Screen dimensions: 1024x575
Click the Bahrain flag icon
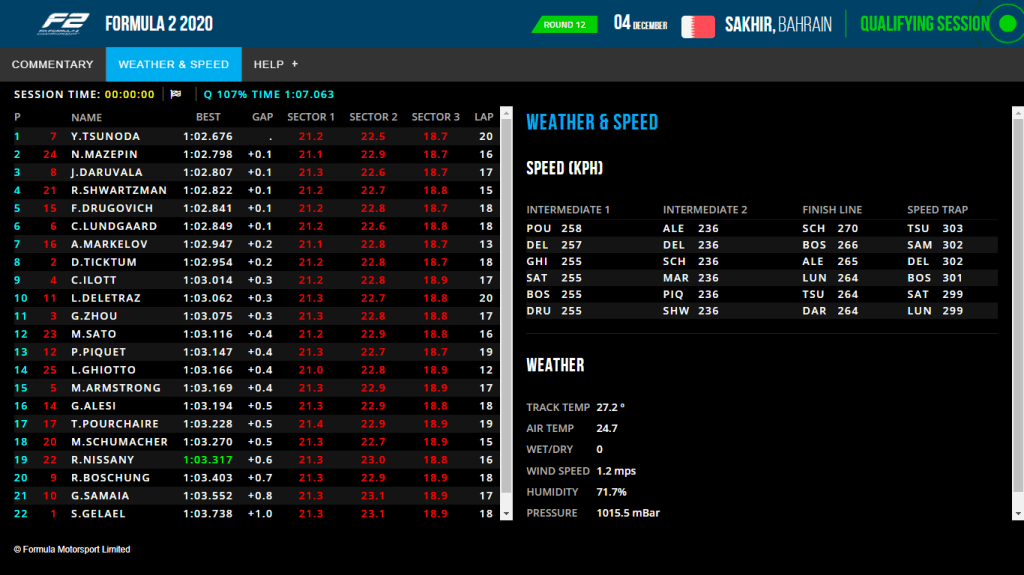click(697, 26)
